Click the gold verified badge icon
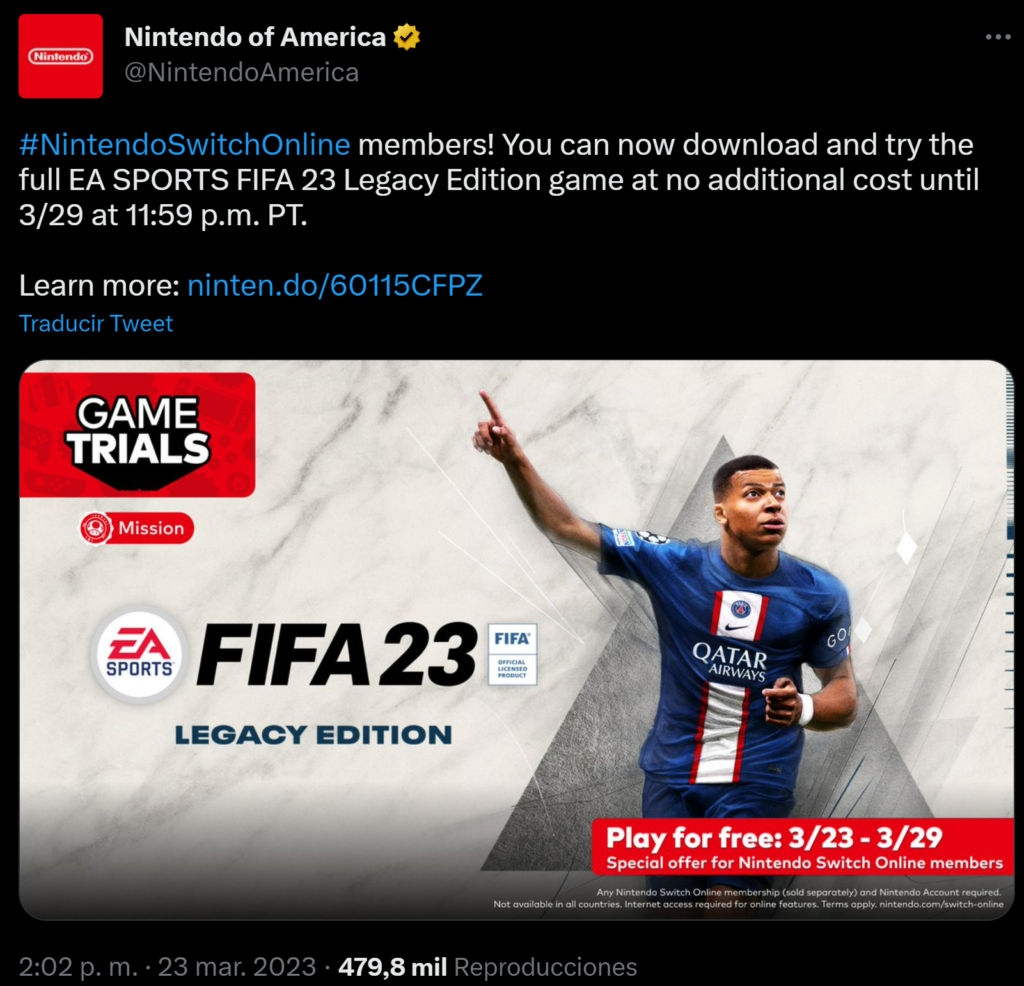The image size is (1024, 986). click(x=406, y=37)
